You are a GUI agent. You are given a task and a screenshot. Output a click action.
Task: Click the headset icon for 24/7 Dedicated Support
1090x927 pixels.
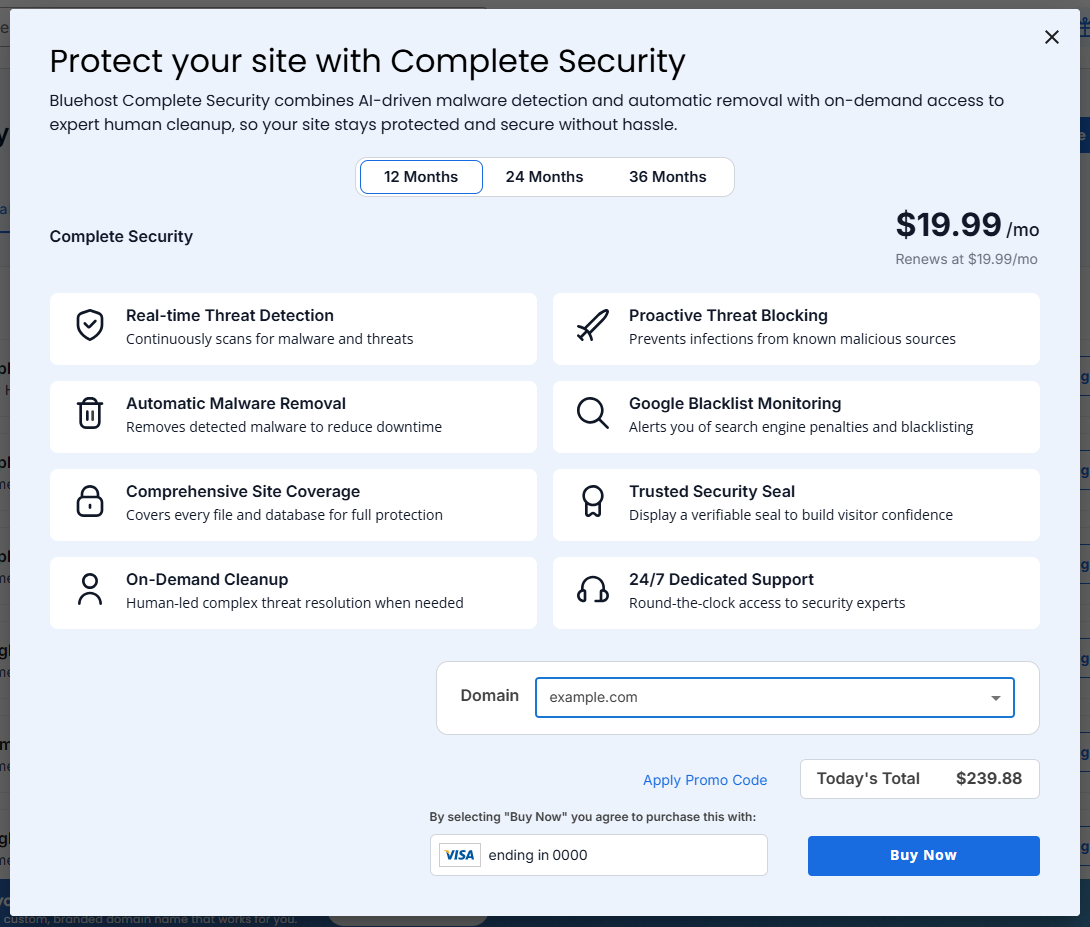click(x=592, y=589)
